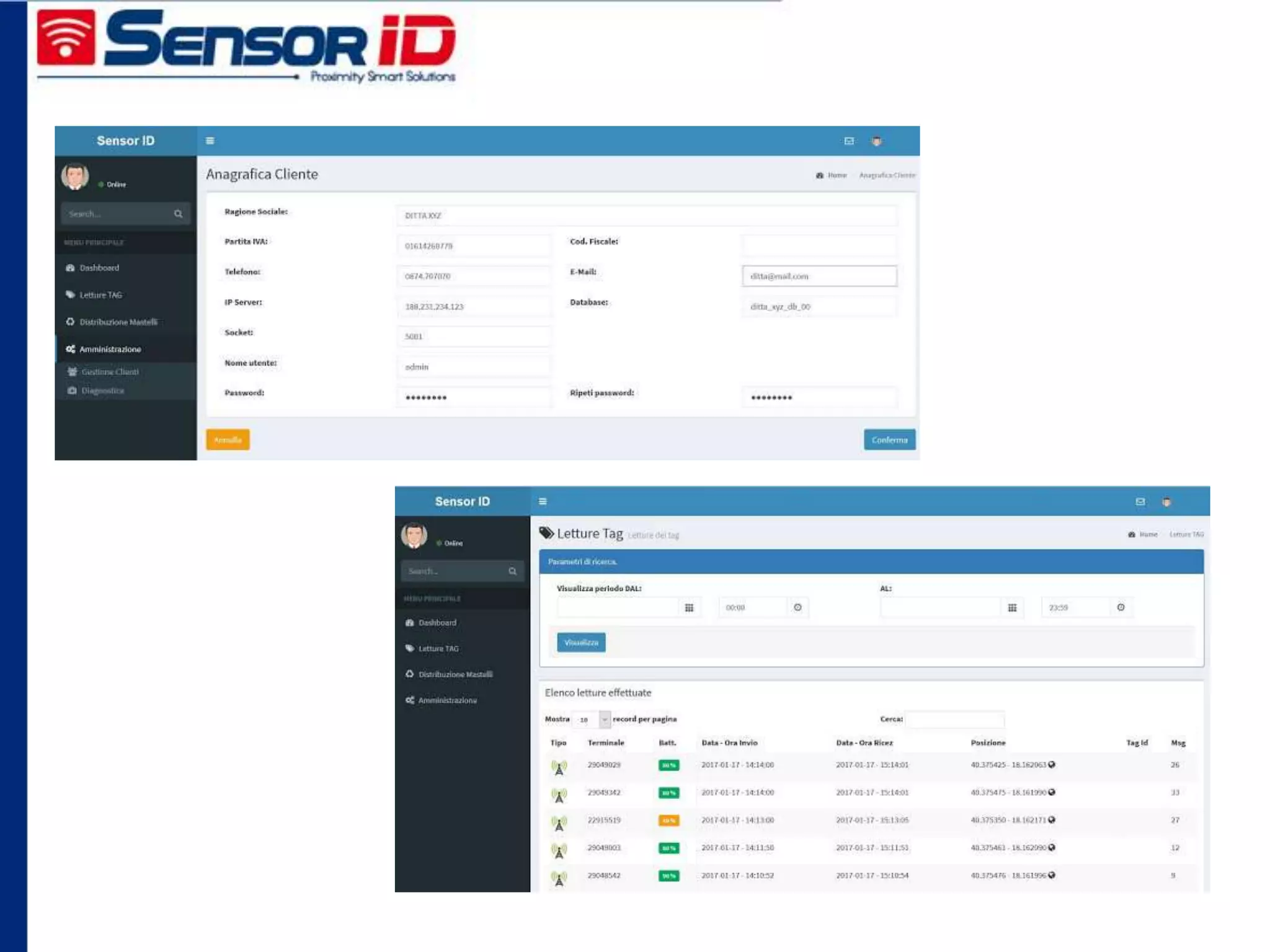Open Diagnostica submenu item
Image resolution: width=1270 pixels, height=952 pixels.
pyautogui.click(x=102, y=391)
